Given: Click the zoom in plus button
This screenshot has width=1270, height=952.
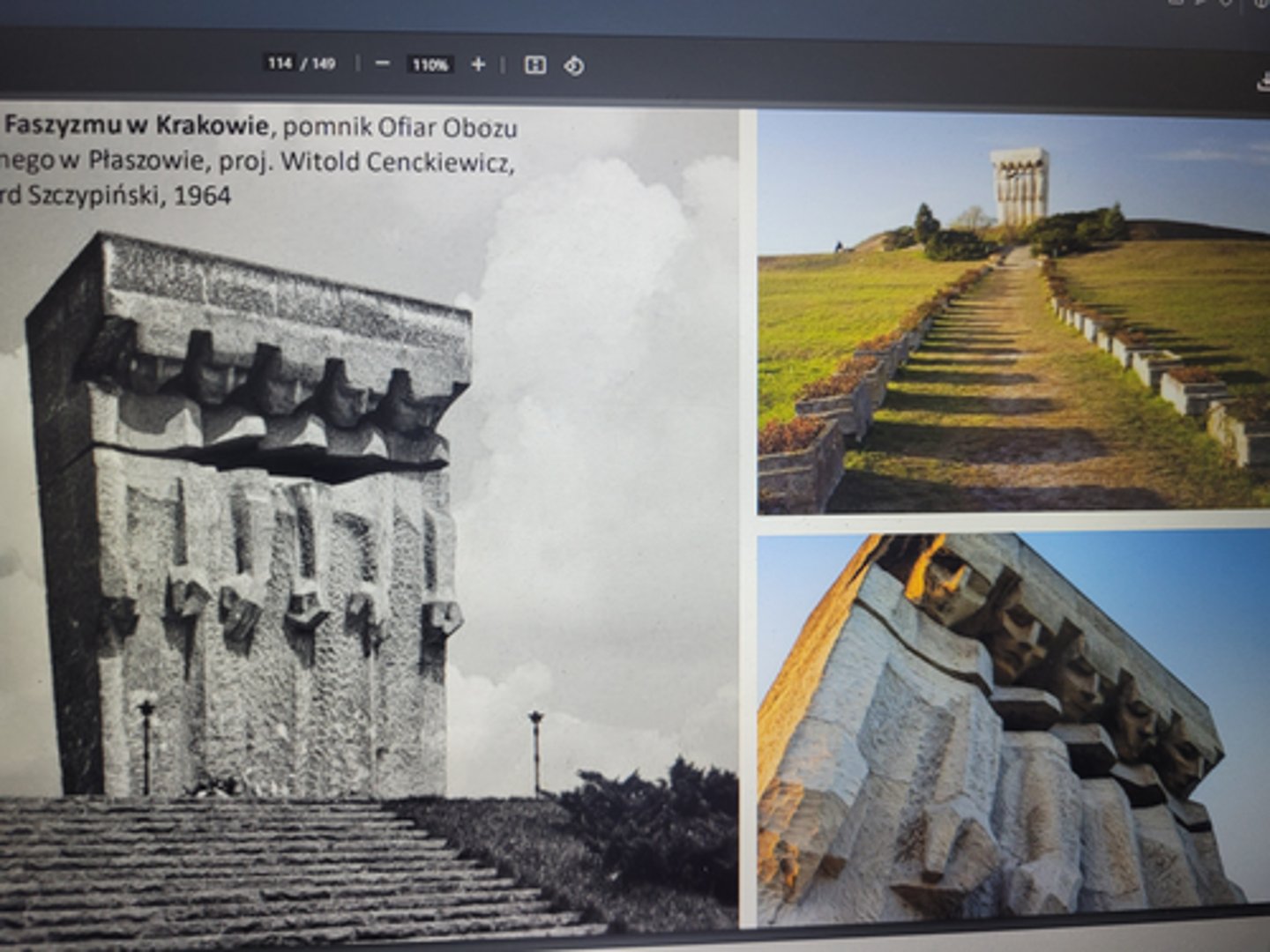Looking at the screenshot, I should [x=478, y=64].
